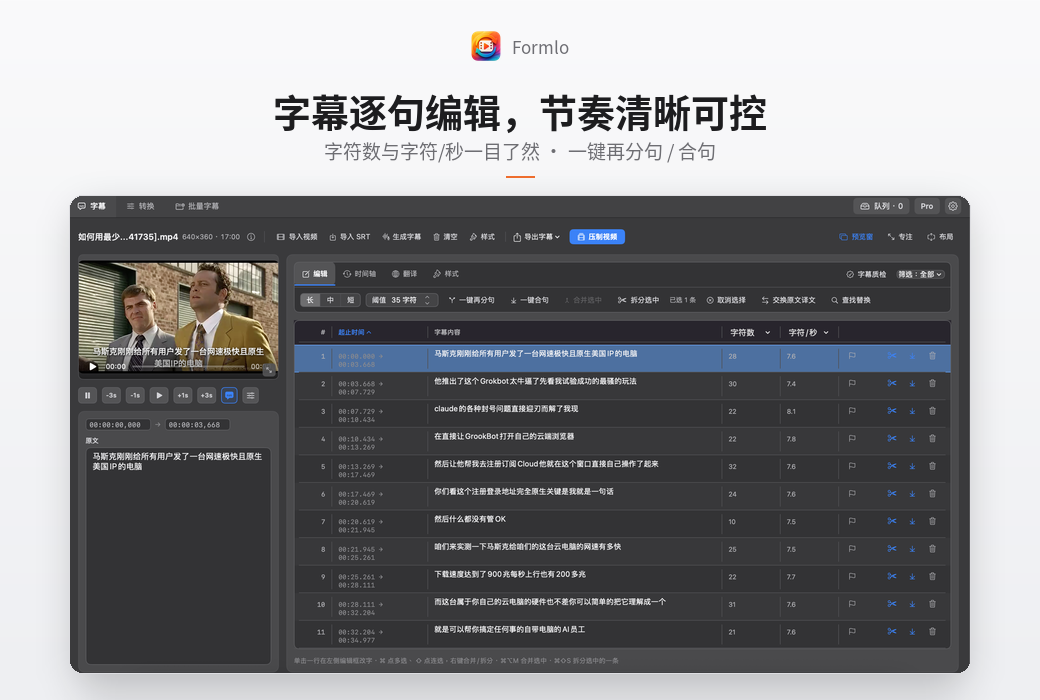Click the file info icon beside 17:00
Viewport: 1040px width, 700px height.
coord(251,237)
